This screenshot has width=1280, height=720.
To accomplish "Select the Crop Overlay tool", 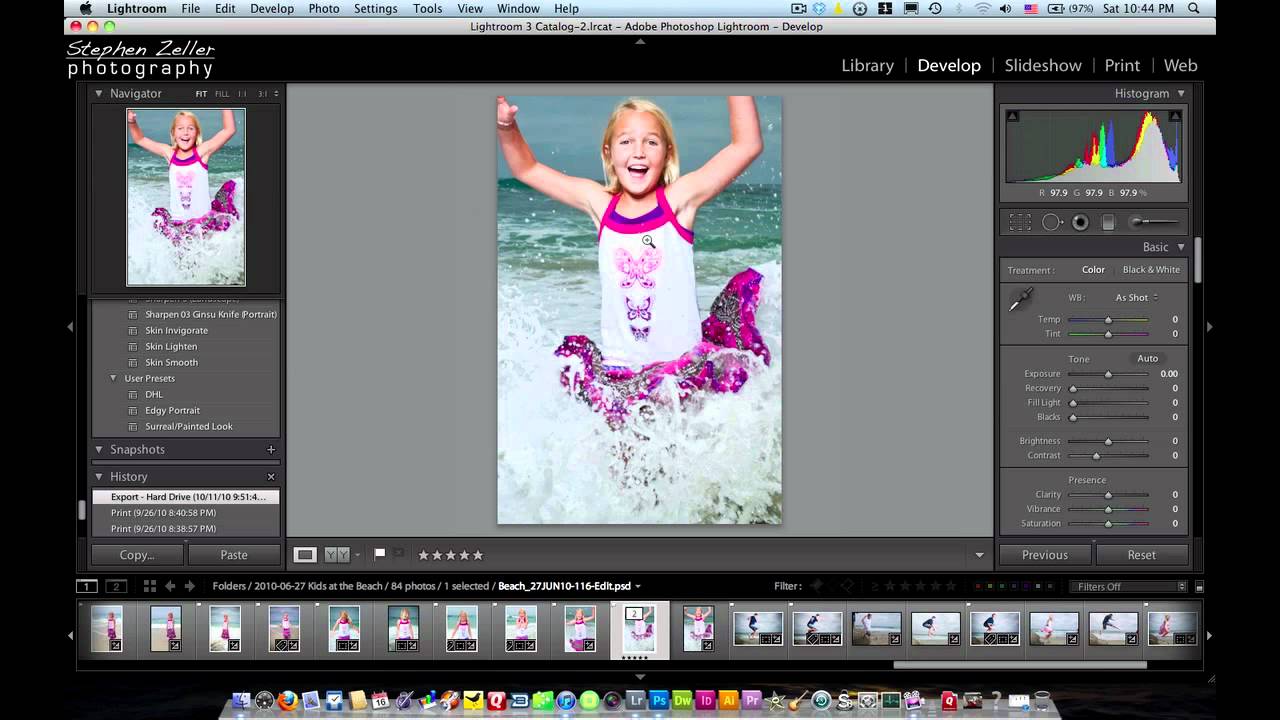I will [x=1019, y=223].
